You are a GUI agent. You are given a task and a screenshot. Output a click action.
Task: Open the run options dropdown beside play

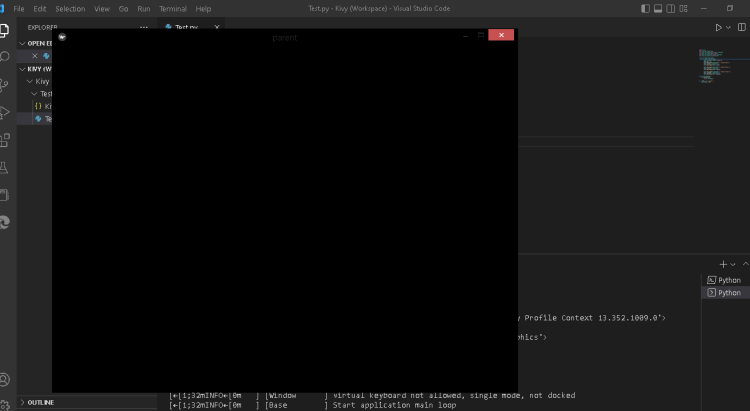(728, 28)
